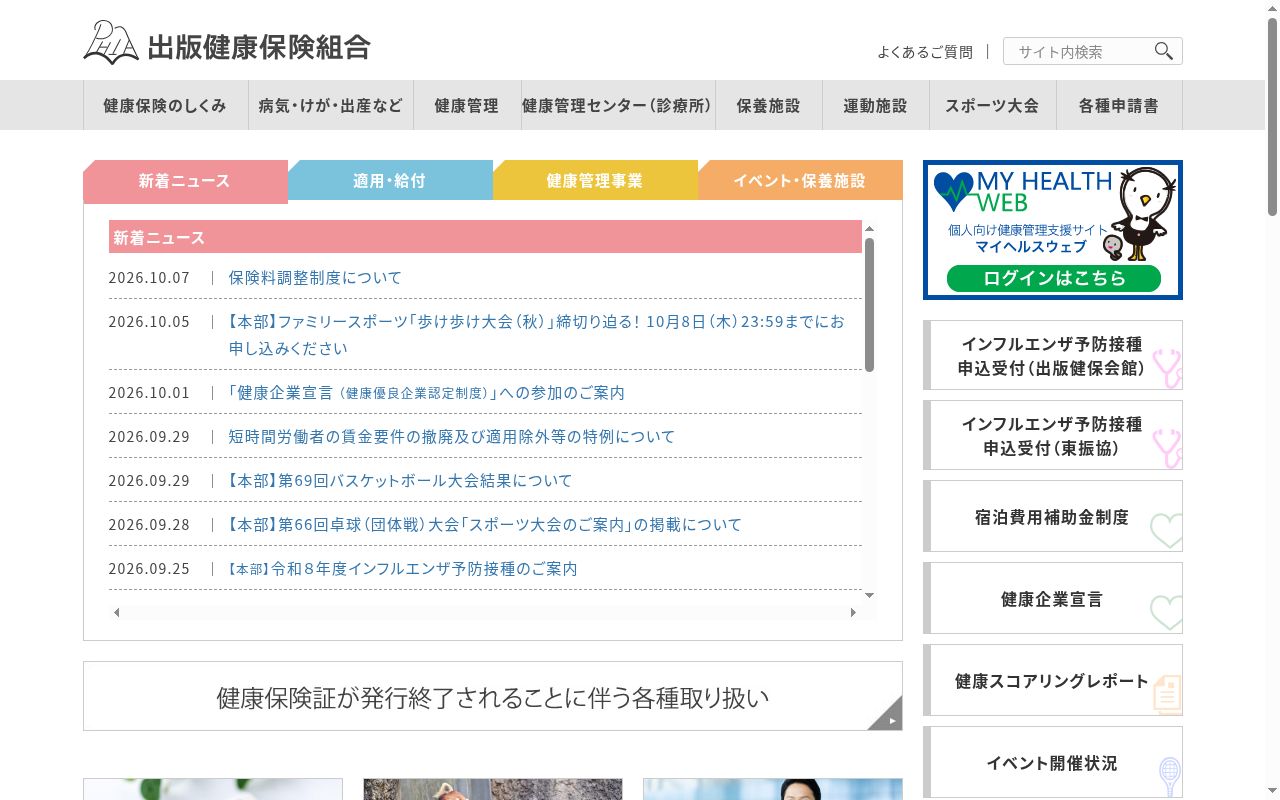Open the よくあるご質問 link
The image size is (1280, 800).
click(925, 52)
